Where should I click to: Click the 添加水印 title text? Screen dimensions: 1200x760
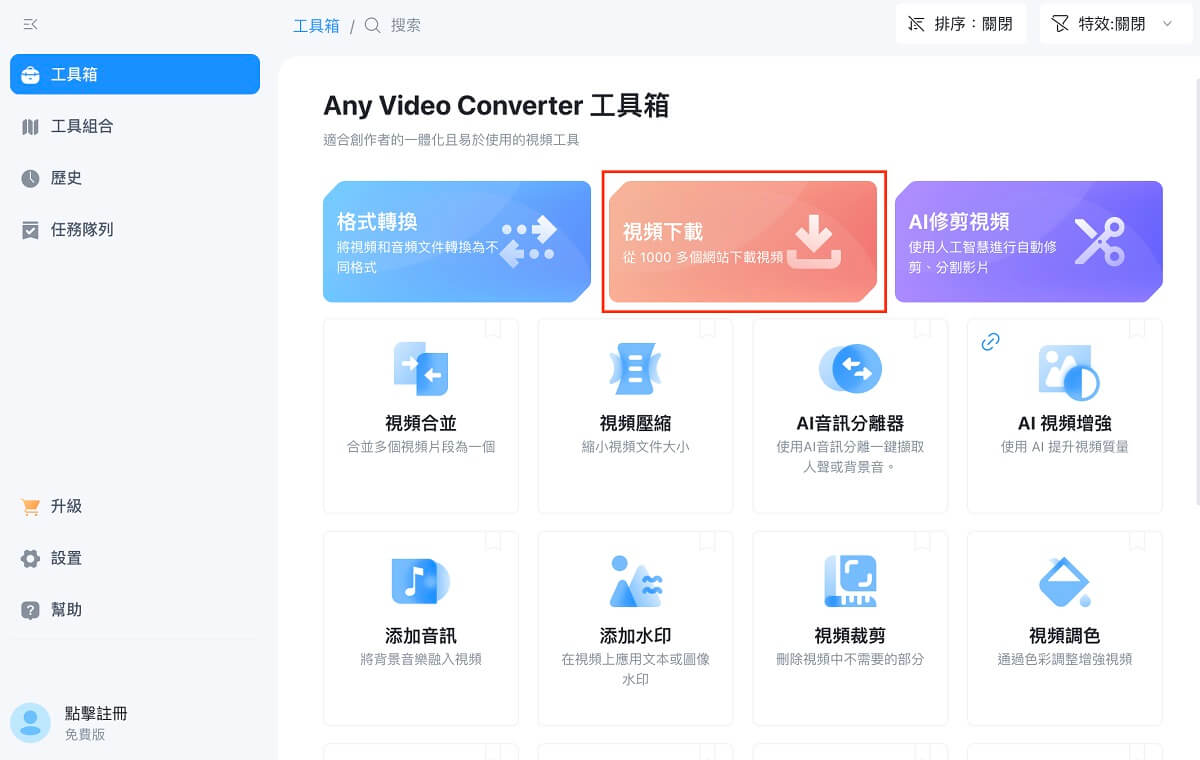[635, 635]
